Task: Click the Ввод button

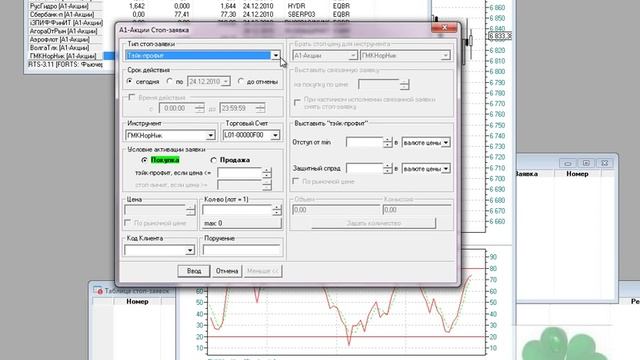Action: 194,271
